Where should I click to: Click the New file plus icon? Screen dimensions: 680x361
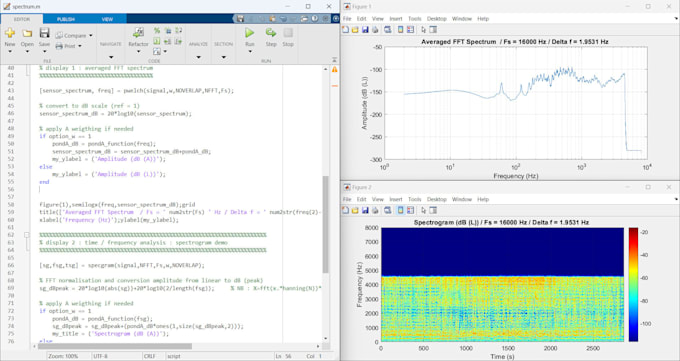point(10,33)
